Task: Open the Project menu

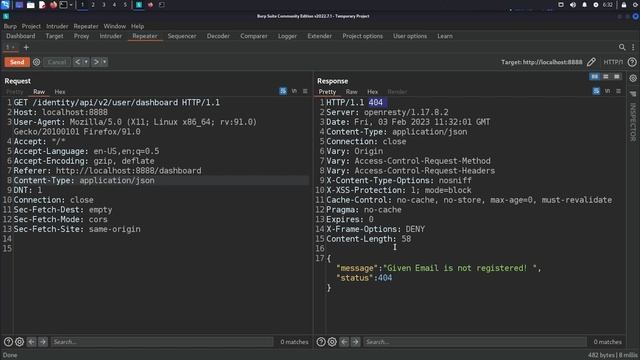Action: pyautogui.click(x=31, y=26)
